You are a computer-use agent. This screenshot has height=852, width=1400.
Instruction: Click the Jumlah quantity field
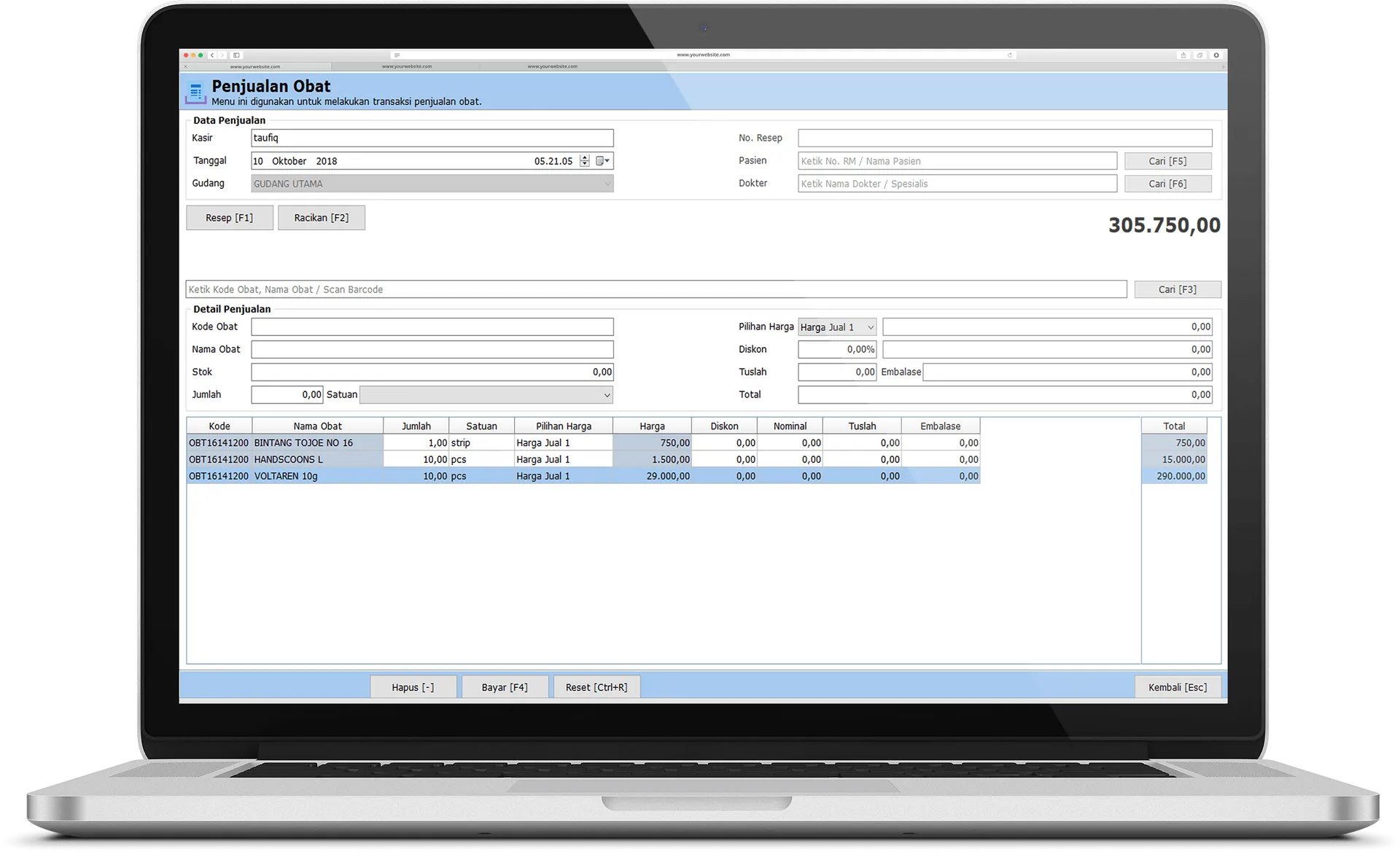point(287,395)
